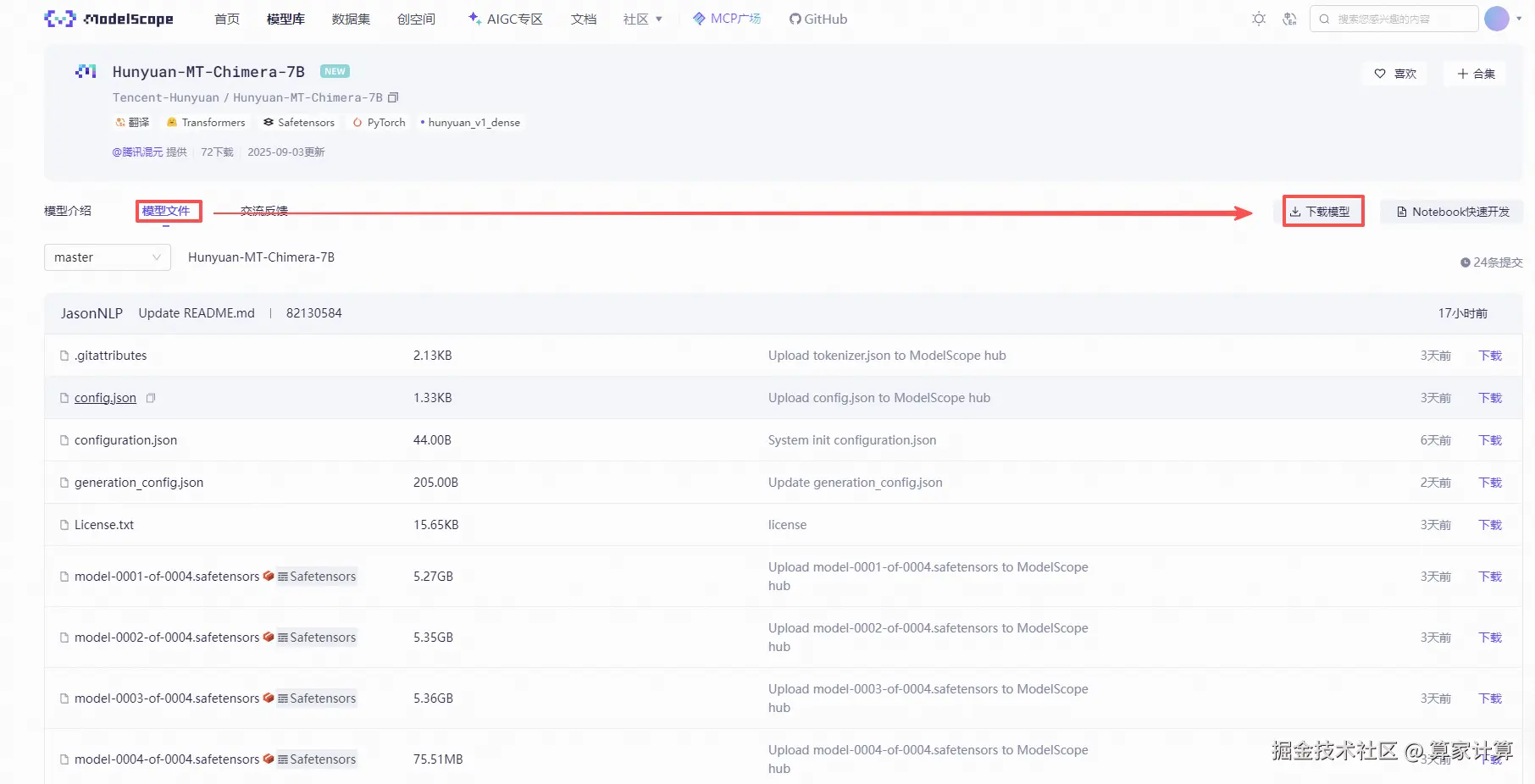Click the Hunyuan-MT-Chimera-7B path breadcrumb
Screen dimensions: 1535x784
[x=261, y=257]
